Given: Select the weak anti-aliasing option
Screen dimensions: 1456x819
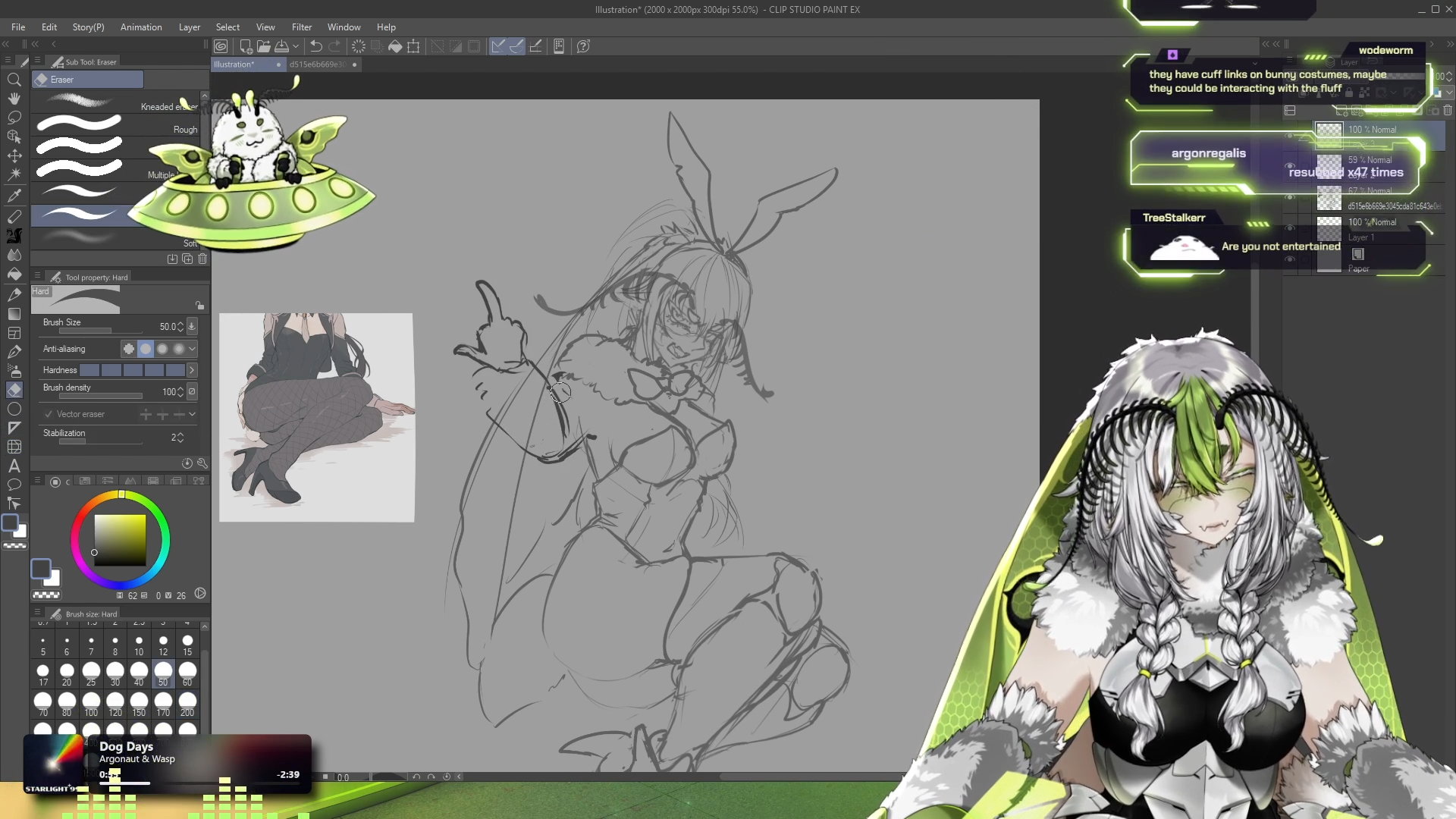Looking at the screenshot, I should pos(146,349).
